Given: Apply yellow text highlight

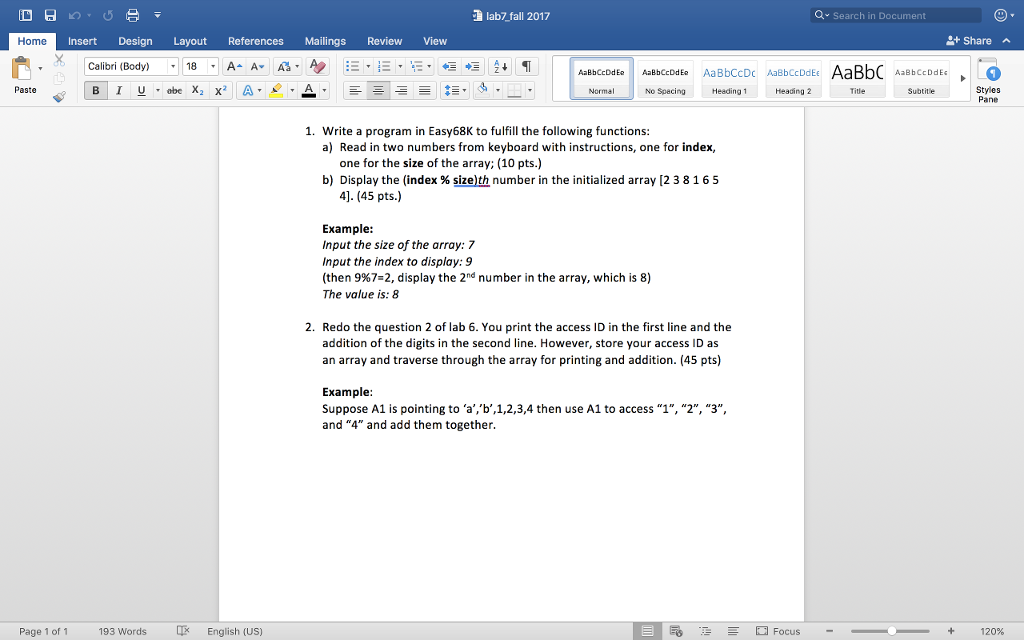Looking at the screenshot, I should [277, 89].
